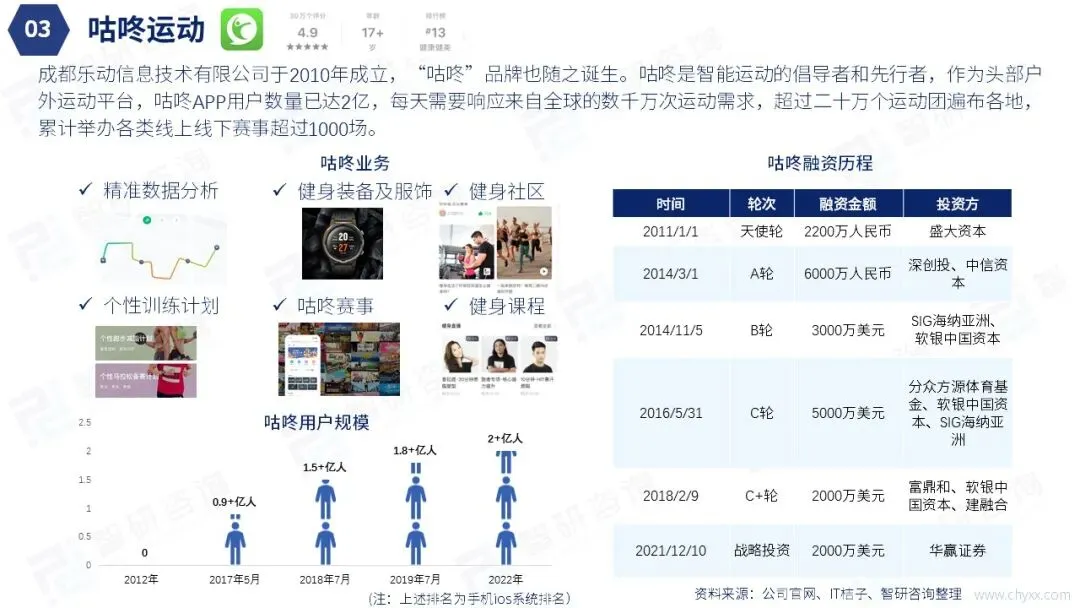Viewport: 1080px width, 608px height.
Task: Click the 战略投资 round cell
Action: point(762,551)
